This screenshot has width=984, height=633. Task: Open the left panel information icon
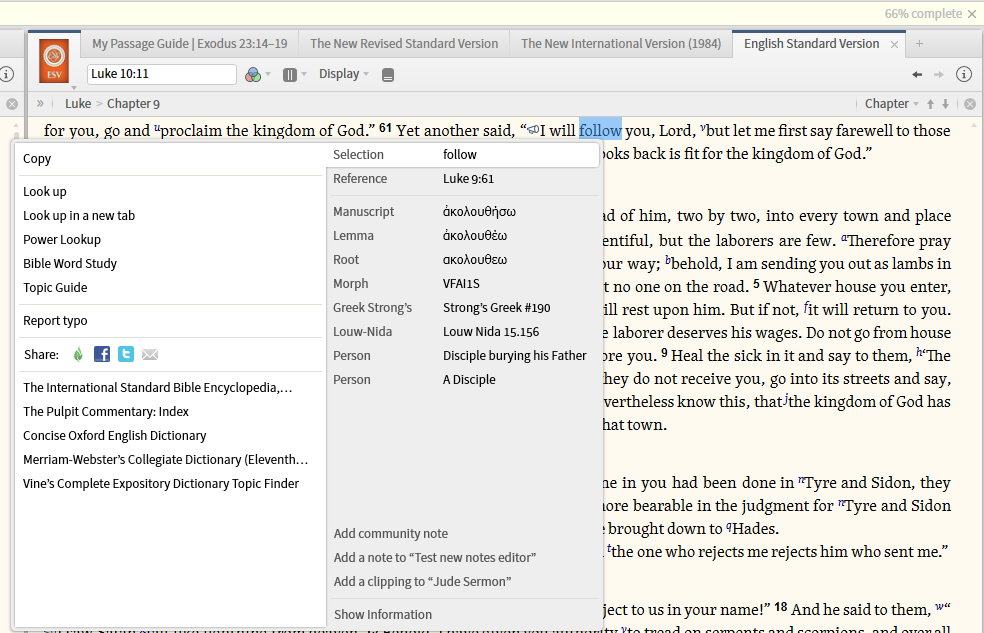[x=6, y=74]
